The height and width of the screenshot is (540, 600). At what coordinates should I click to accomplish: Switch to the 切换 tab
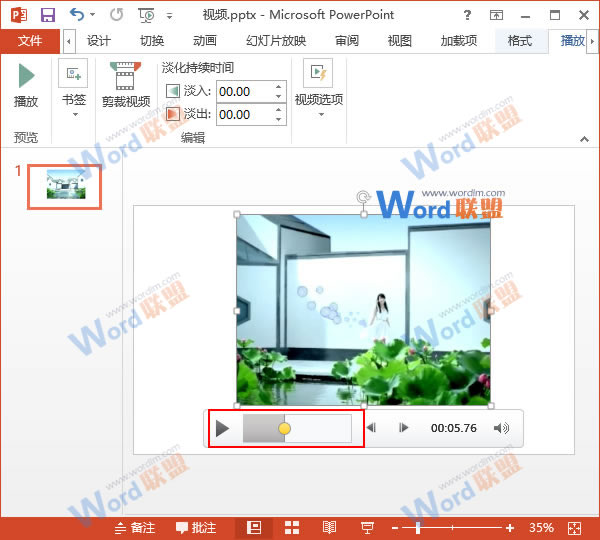(152, 41)
